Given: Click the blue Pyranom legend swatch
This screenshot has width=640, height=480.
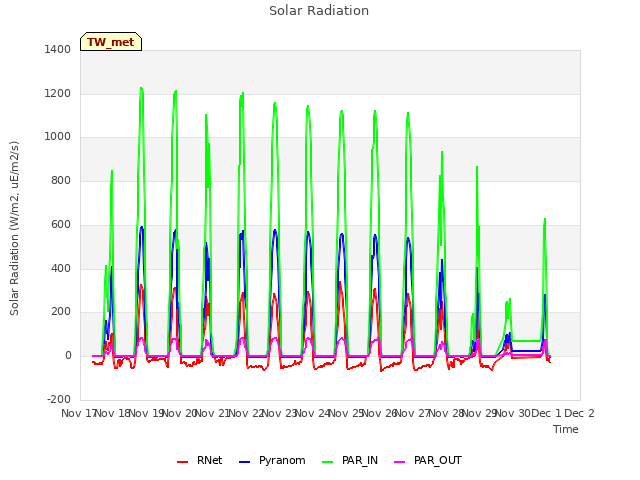Looking at the screenshot, I should pyautogui.click(x=244, y=462).
